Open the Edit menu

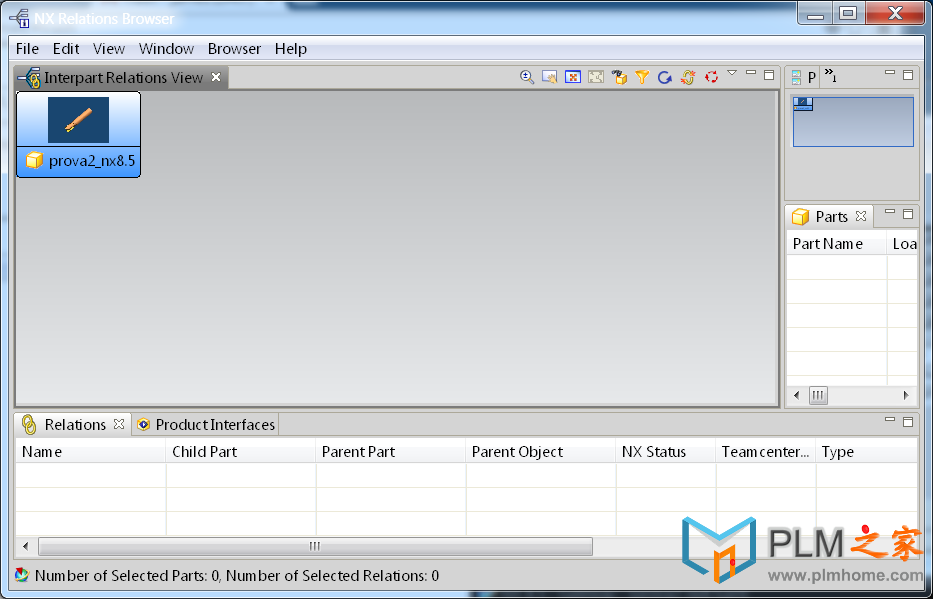point(66,49)
